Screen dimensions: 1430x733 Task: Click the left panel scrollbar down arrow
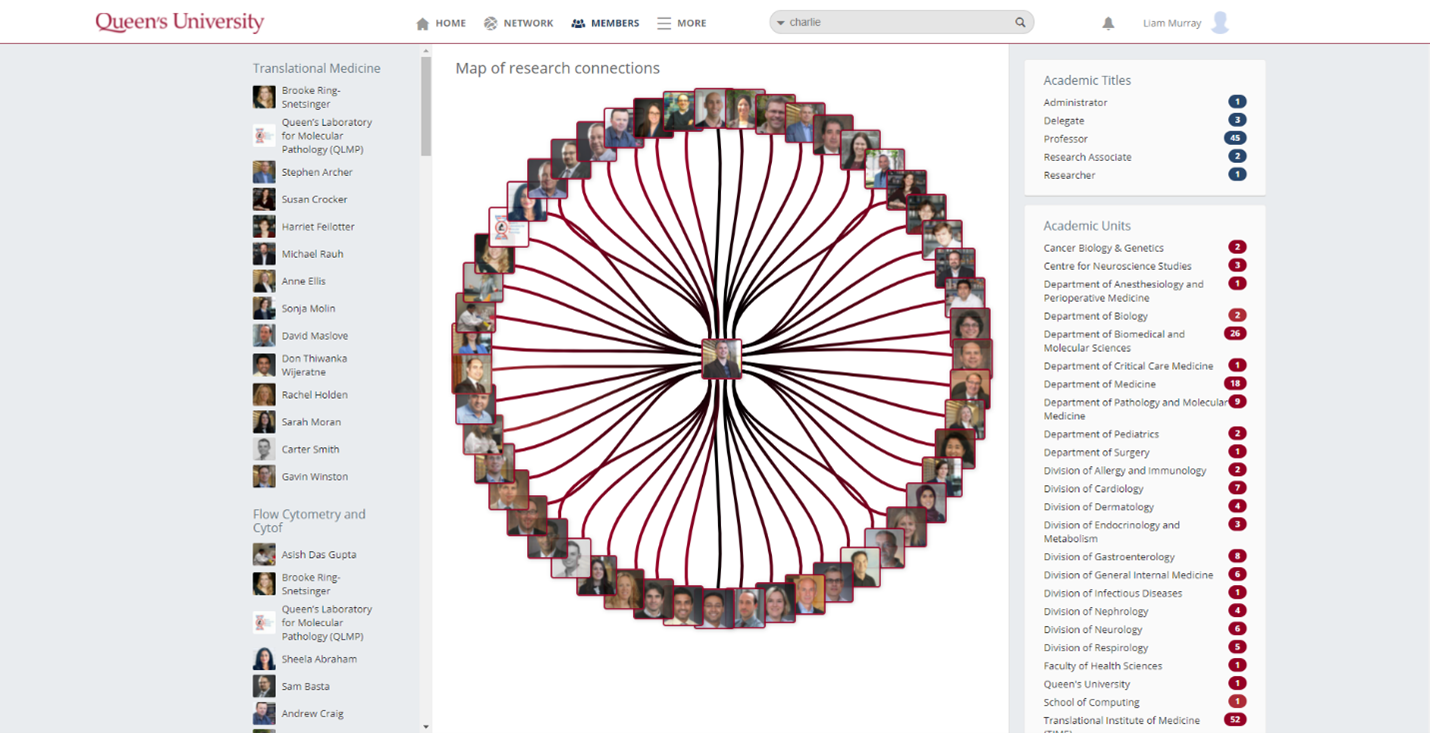click(x=426, y=726)
